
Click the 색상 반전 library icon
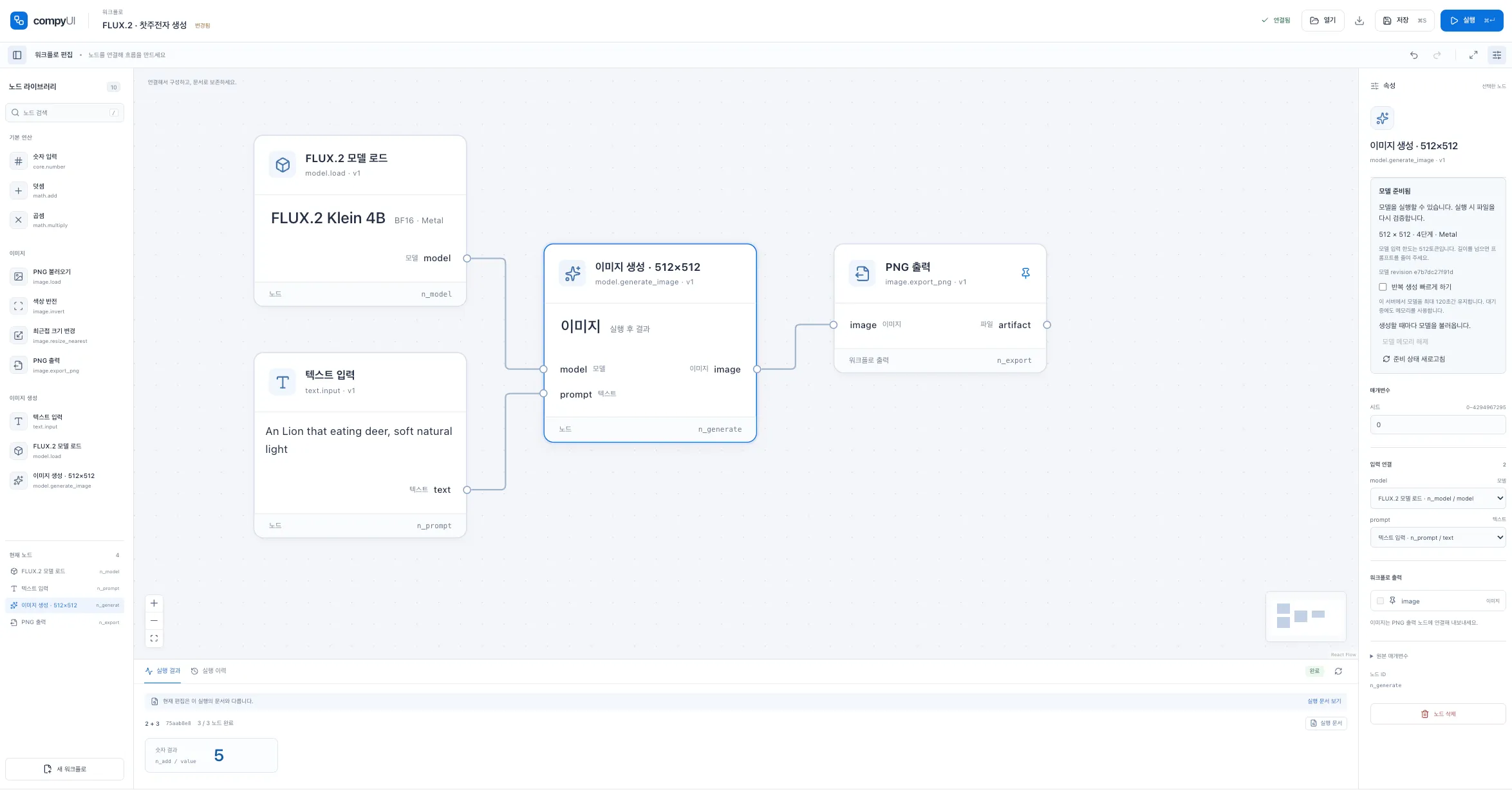pyautogui.click(x=19, y=306)
